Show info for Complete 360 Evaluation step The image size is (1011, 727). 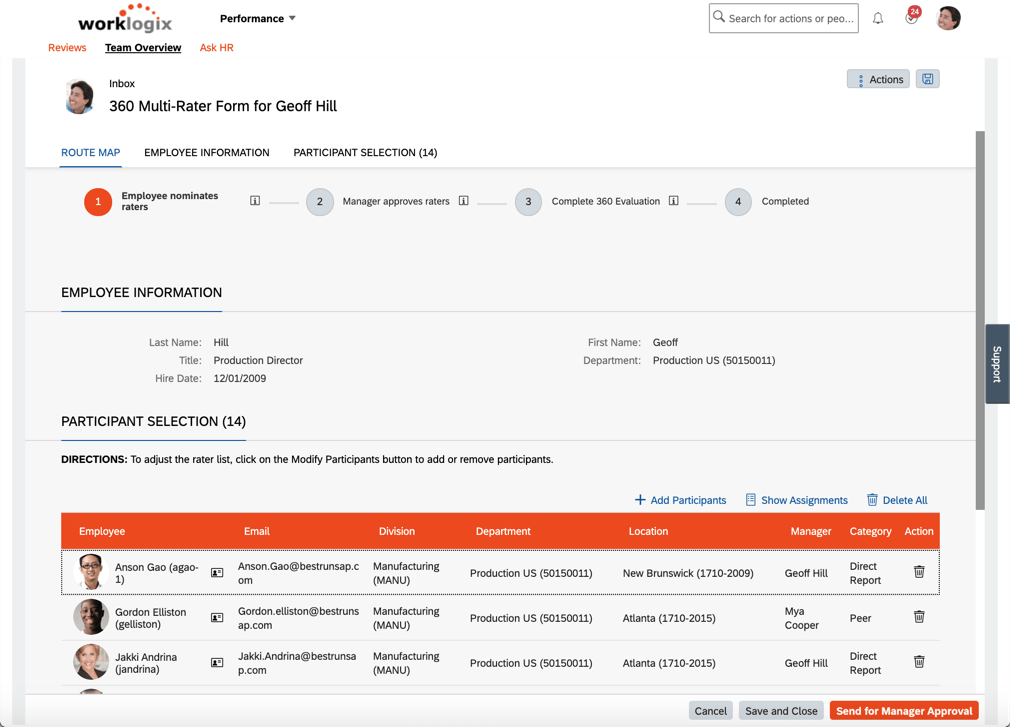(x=674, y=201)
